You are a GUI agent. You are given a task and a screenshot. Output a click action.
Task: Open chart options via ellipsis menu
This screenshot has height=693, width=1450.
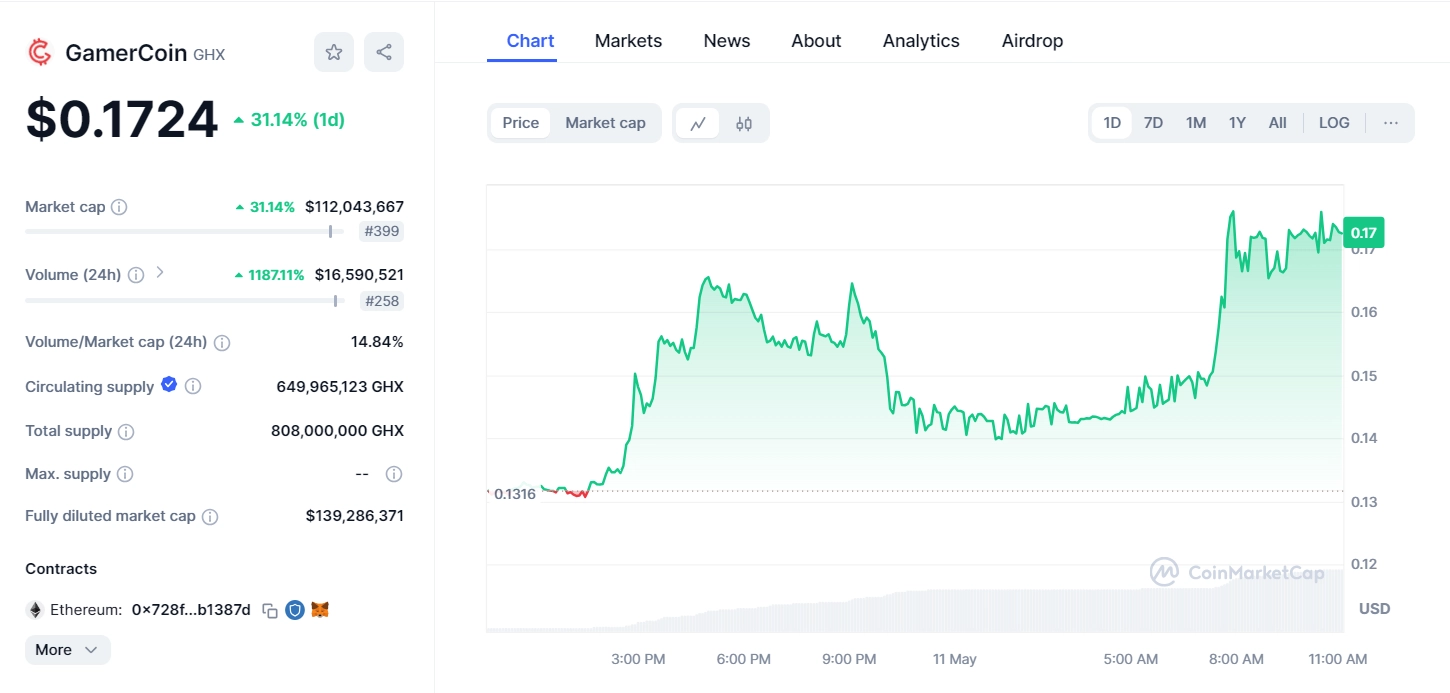pyautogui.click(x=1391, y=122)
